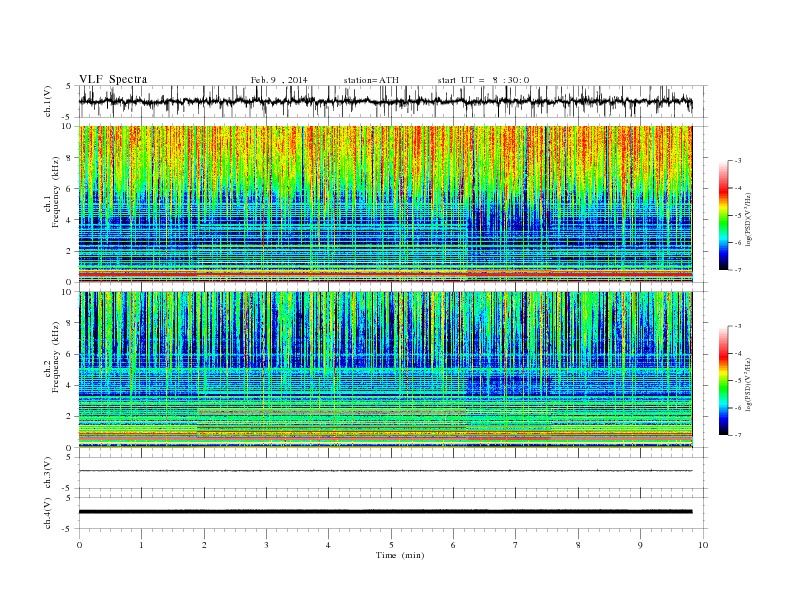Image resolution: width=792 pixels, height=612 pixels.
Task: Click the time axis tick label "8"
Action: coord(578,545)
